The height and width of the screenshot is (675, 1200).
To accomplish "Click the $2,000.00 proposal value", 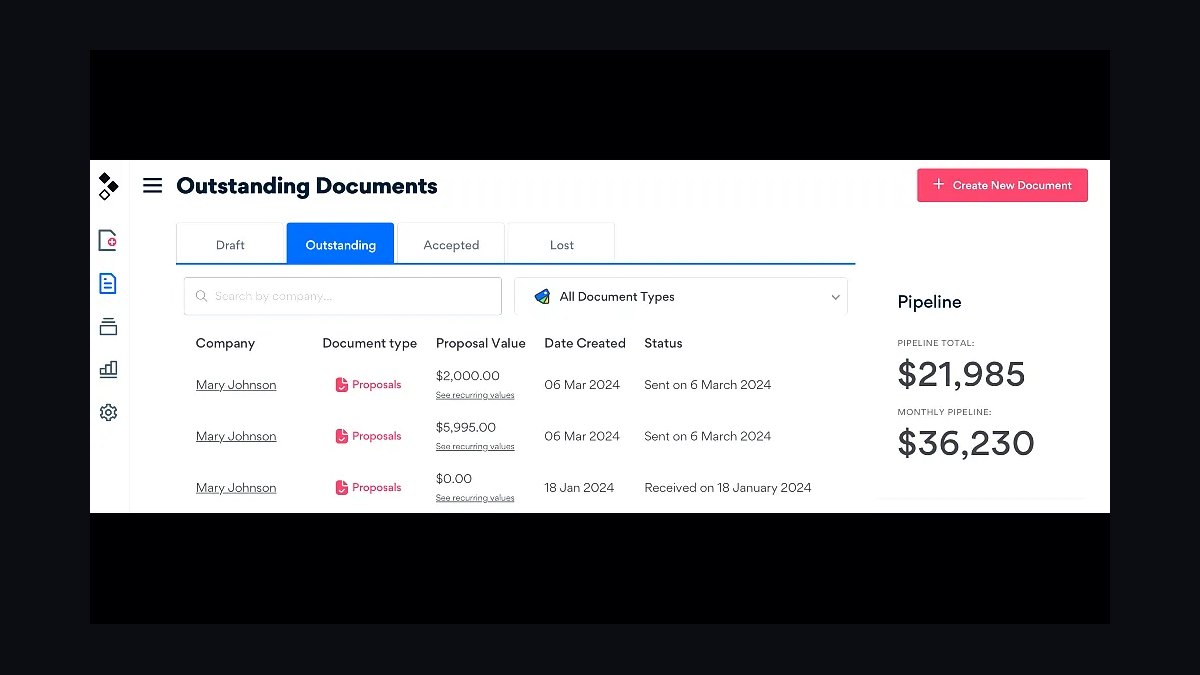I will (468, 376).
